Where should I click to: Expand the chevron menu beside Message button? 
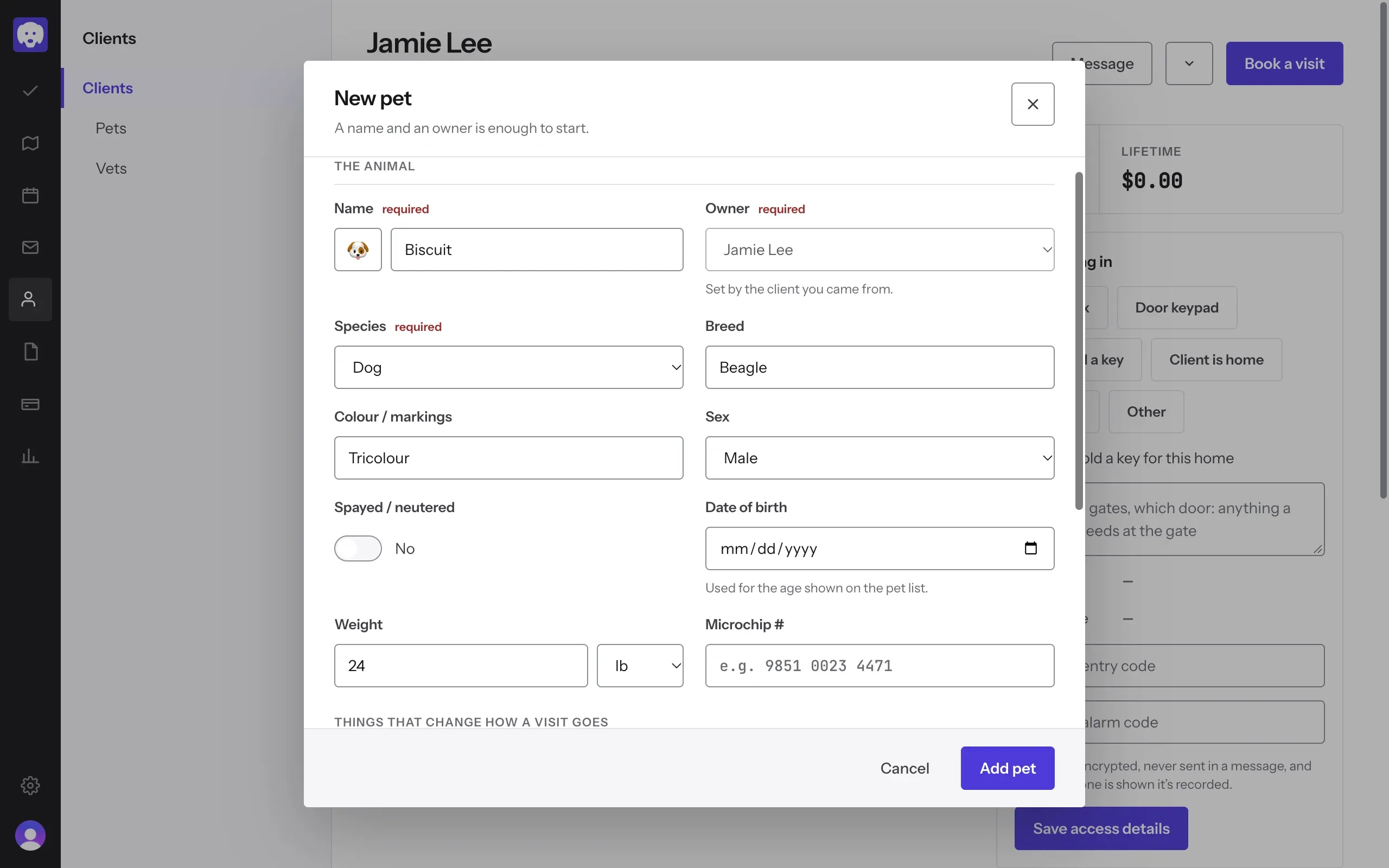coord(1189,63)
